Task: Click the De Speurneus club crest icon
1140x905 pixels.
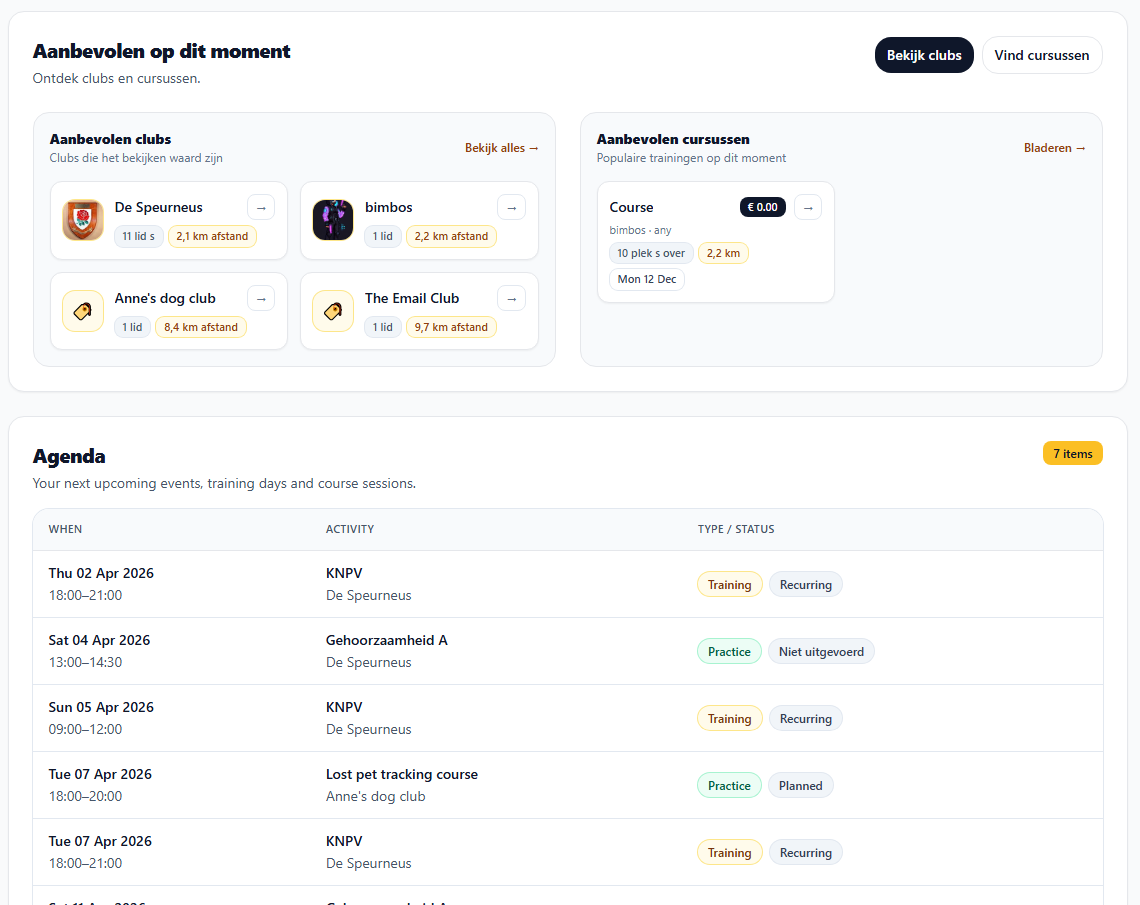Action: [82, 220]
